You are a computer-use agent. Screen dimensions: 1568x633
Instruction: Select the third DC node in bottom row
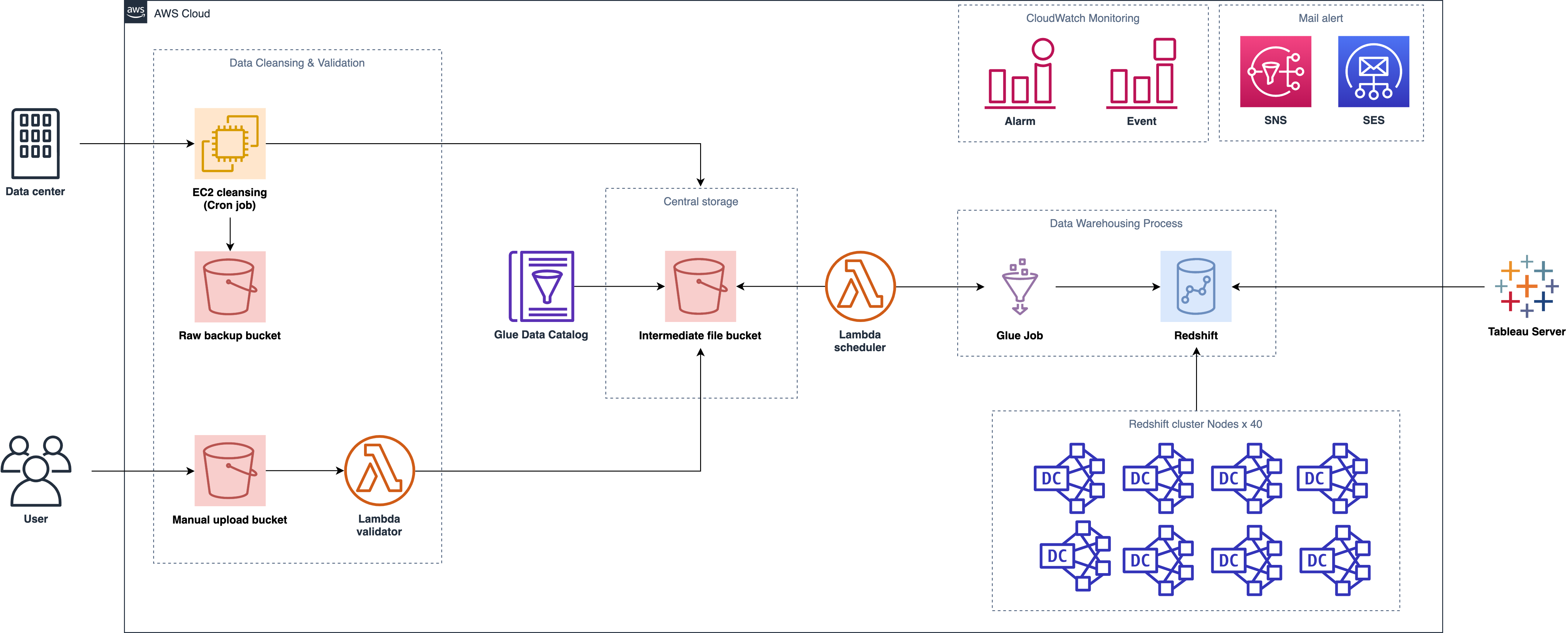pyautogui.click(x=1246, y=561)
